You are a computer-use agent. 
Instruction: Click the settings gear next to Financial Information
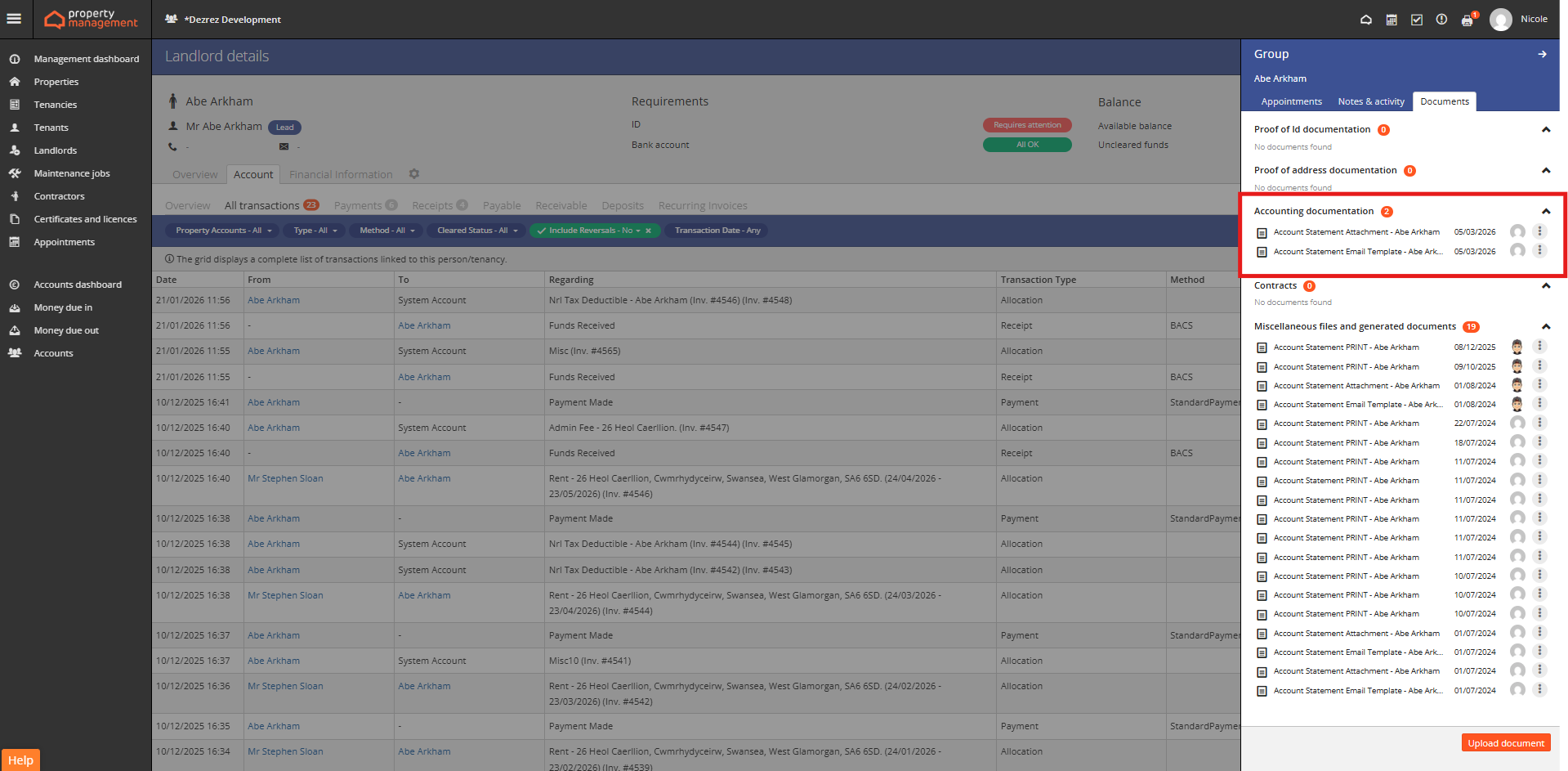point(414,174)
